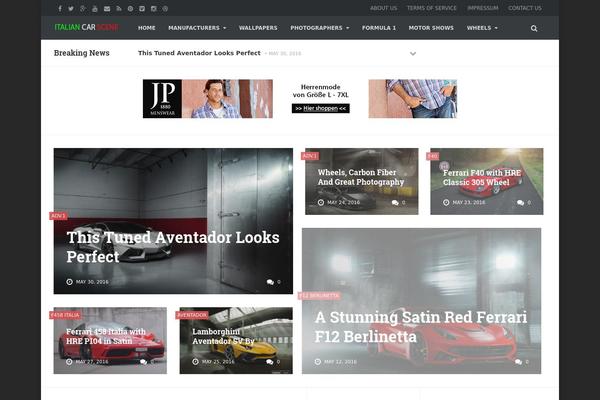Click date May 22, 2016 on F12 card
The width and height of the screenshot is (600, 400).
(340, 362)
